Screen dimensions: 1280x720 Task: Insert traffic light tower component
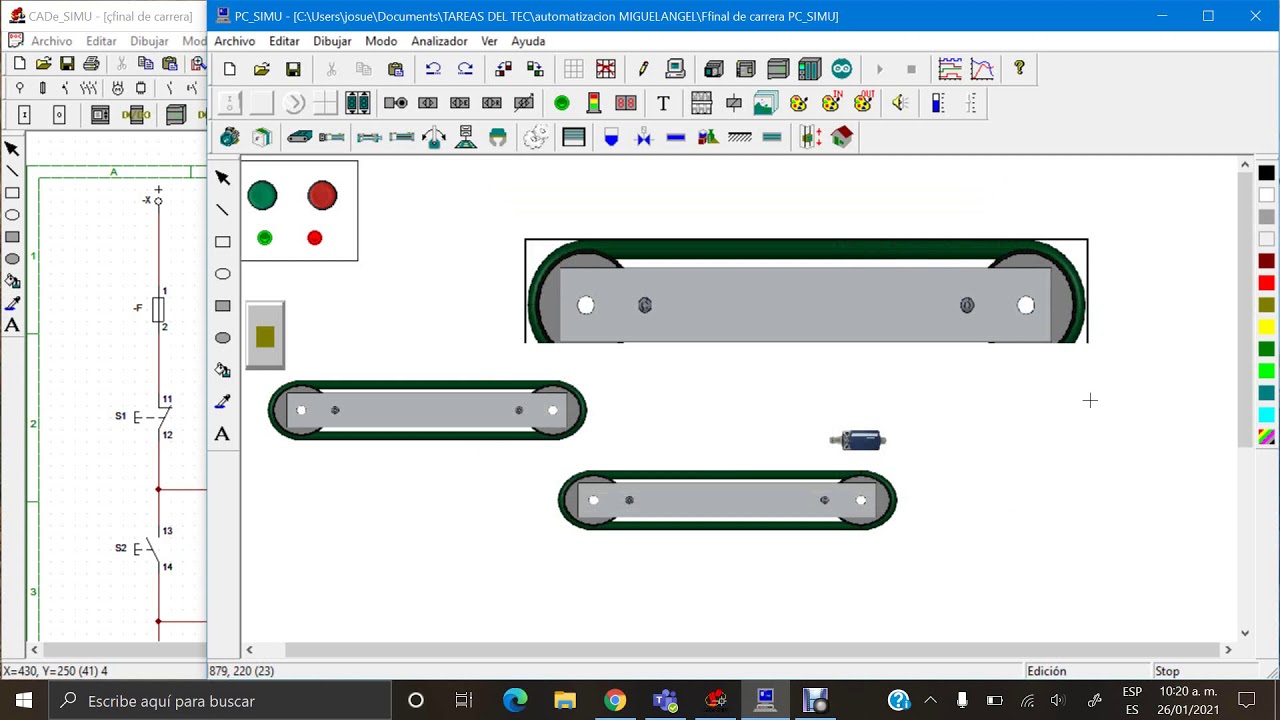tap(593, 103)
